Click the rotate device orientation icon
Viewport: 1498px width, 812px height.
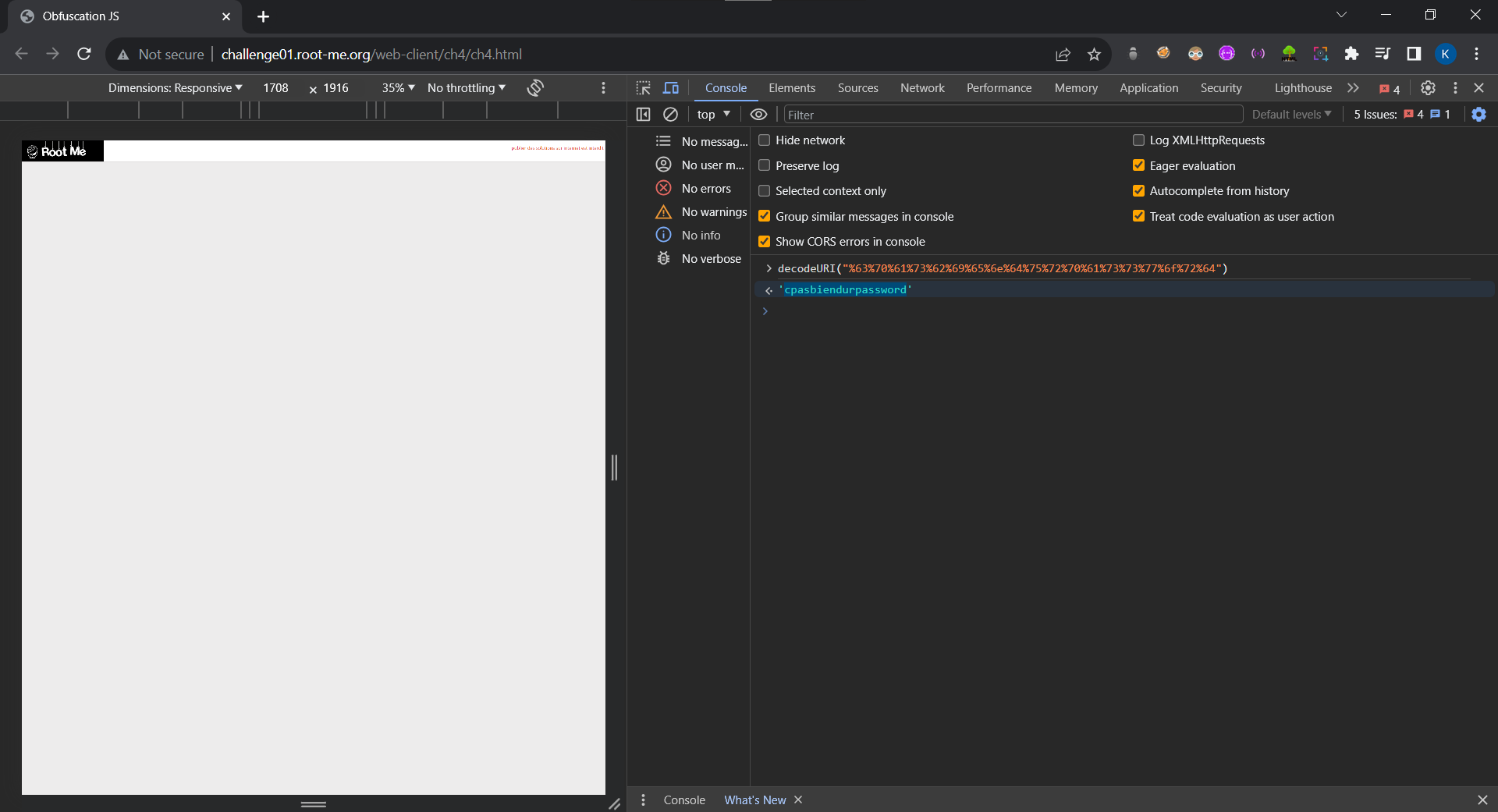tap(535, 88)
